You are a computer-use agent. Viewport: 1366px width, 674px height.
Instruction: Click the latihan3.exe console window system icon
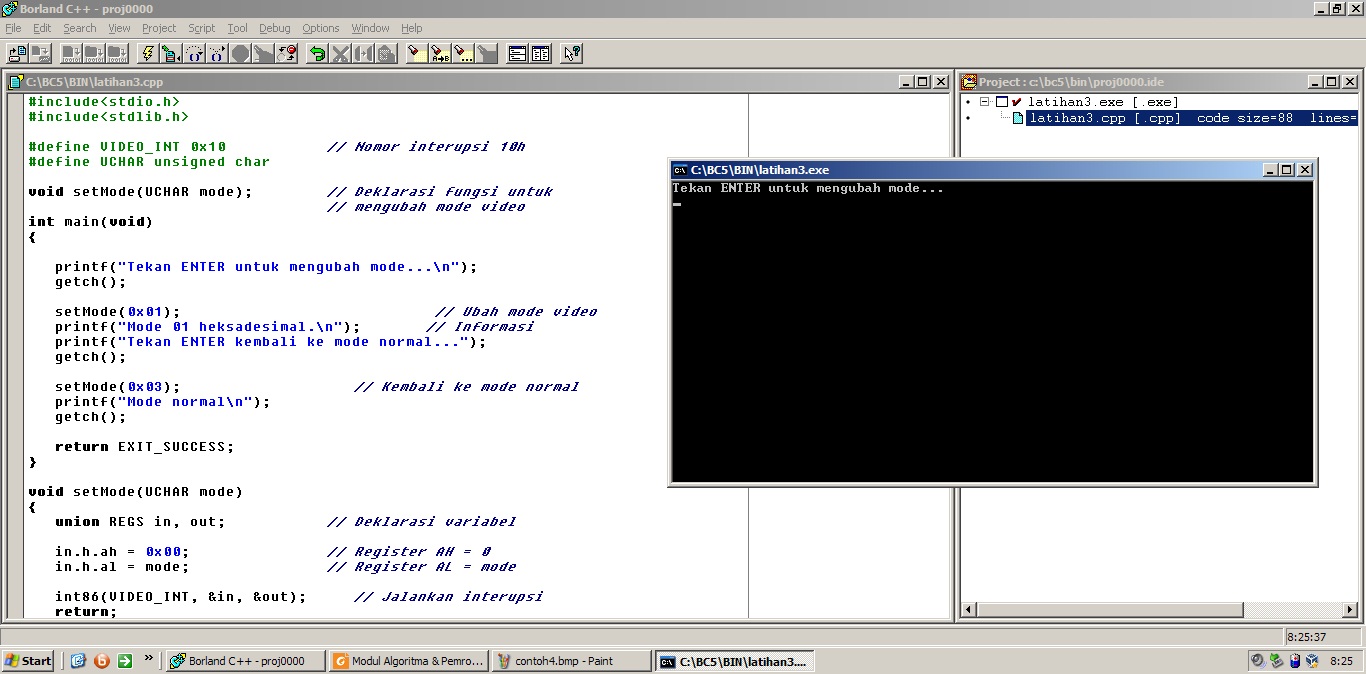(680, 170)
